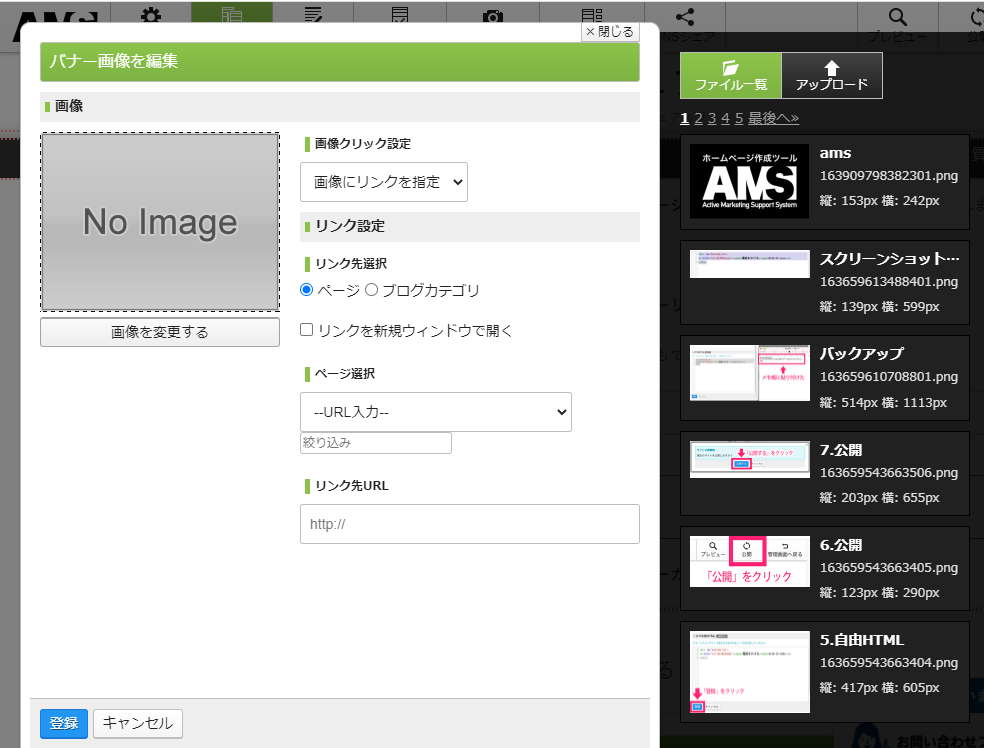Select the 5.自由HTML image thumbnail
The height and width of the screenshot is (748, 984).
coord(749,672)
